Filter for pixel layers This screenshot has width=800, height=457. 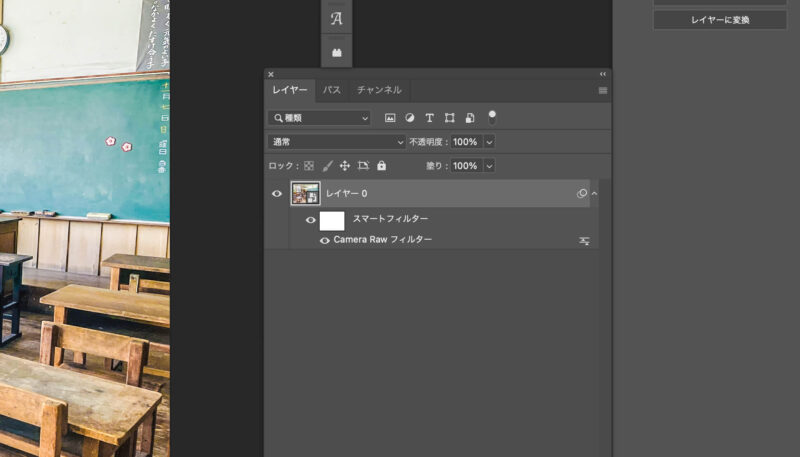click(390, 118)
